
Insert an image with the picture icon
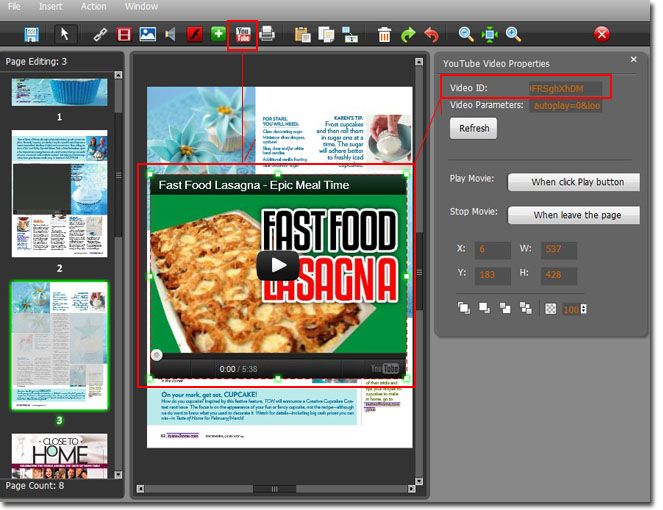[148, 34]
